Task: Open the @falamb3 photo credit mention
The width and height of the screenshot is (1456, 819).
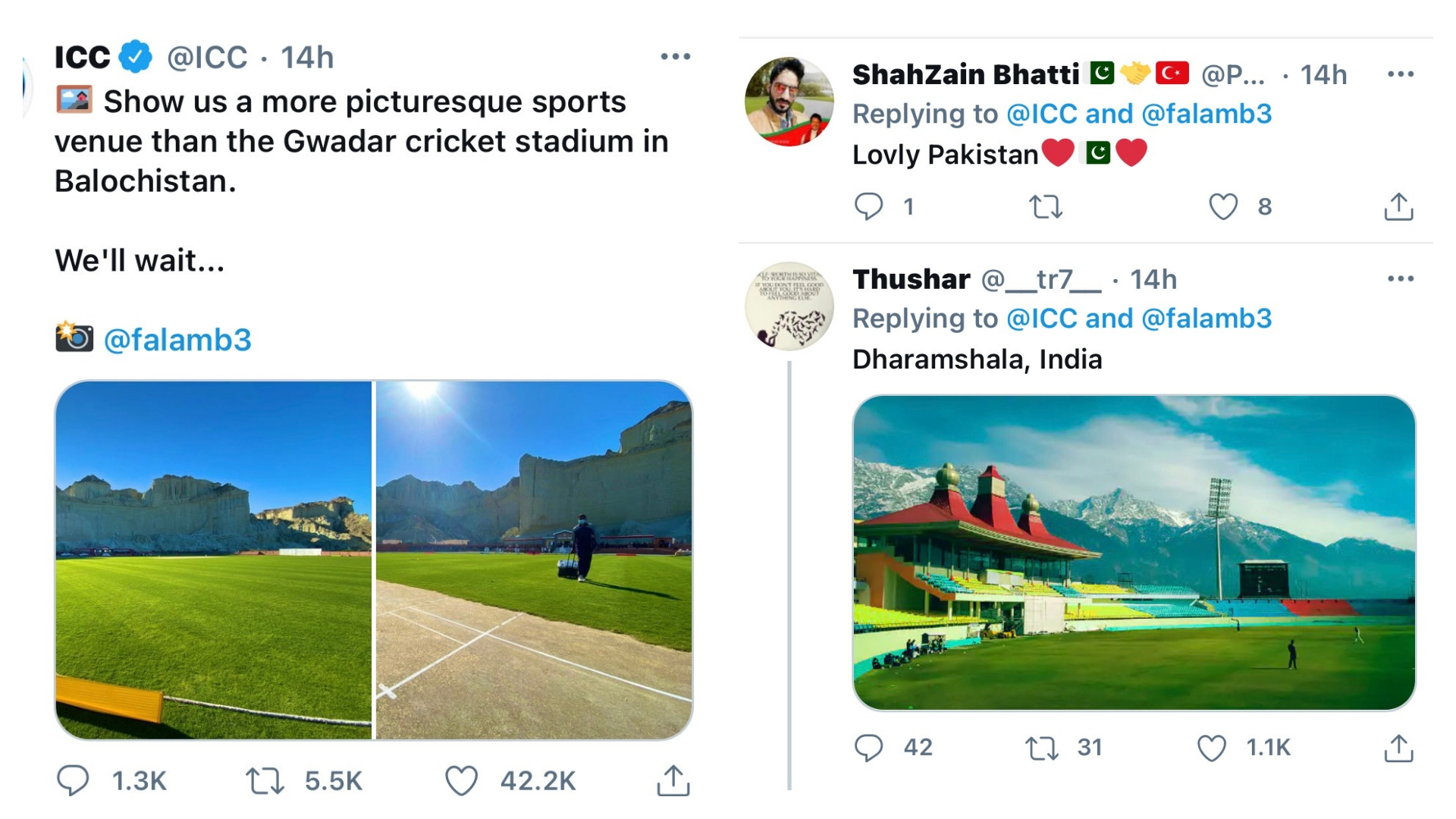Action: (177, 340)
